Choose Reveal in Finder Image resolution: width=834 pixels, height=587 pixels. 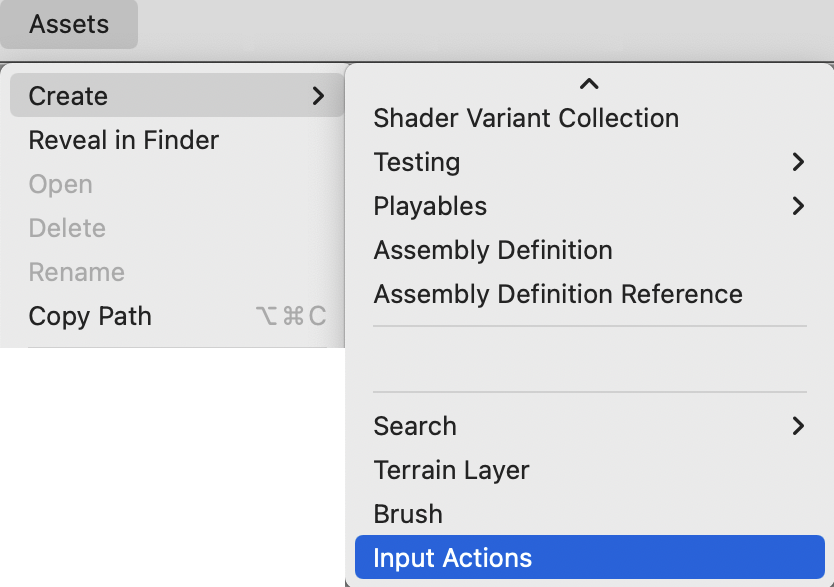123,140
